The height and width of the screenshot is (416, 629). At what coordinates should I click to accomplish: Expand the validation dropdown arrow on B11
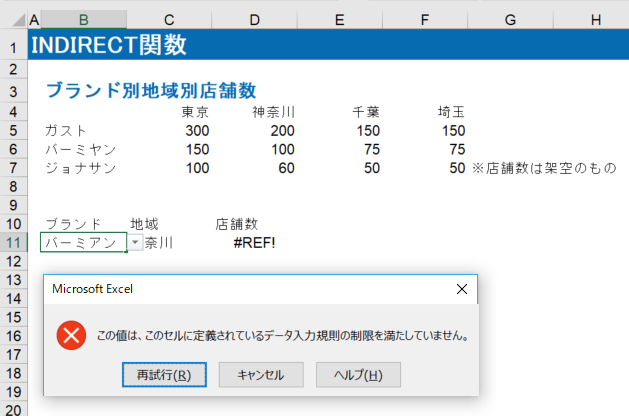click(x=135, y=243)
